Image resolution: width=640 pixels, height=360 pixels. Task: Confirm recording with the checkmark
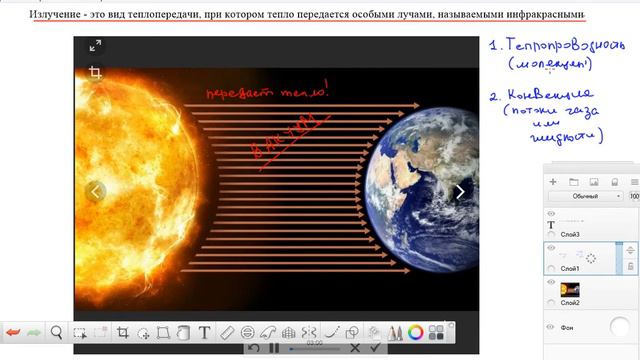click(x=375, y=348)
